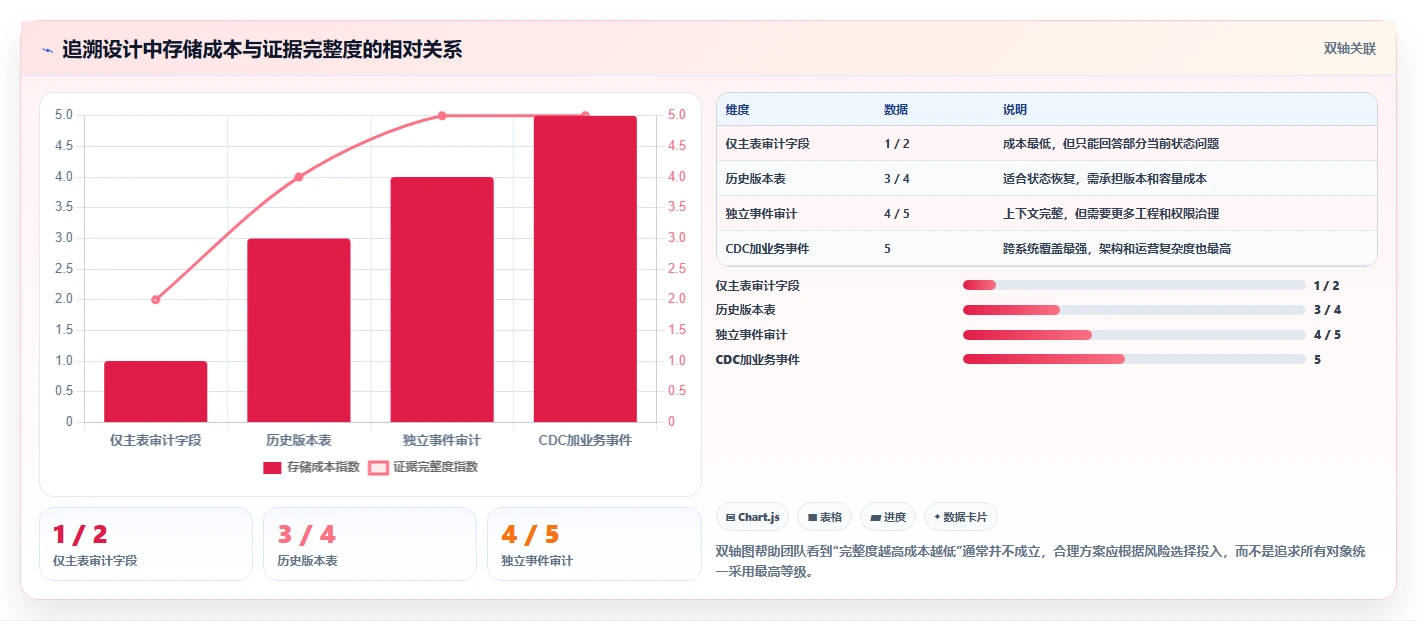Click the line point at value 2.0

pyautogui.click(x=155, y=299)
